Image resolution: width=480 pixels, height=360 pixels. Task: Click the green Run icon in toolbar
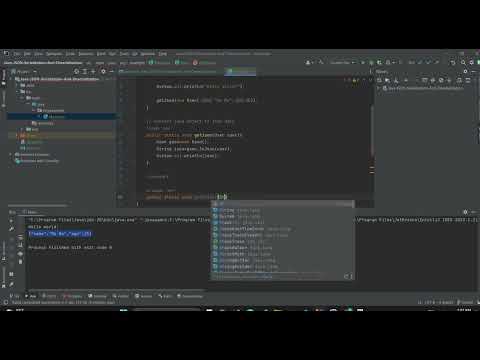(x=363, y=62)
